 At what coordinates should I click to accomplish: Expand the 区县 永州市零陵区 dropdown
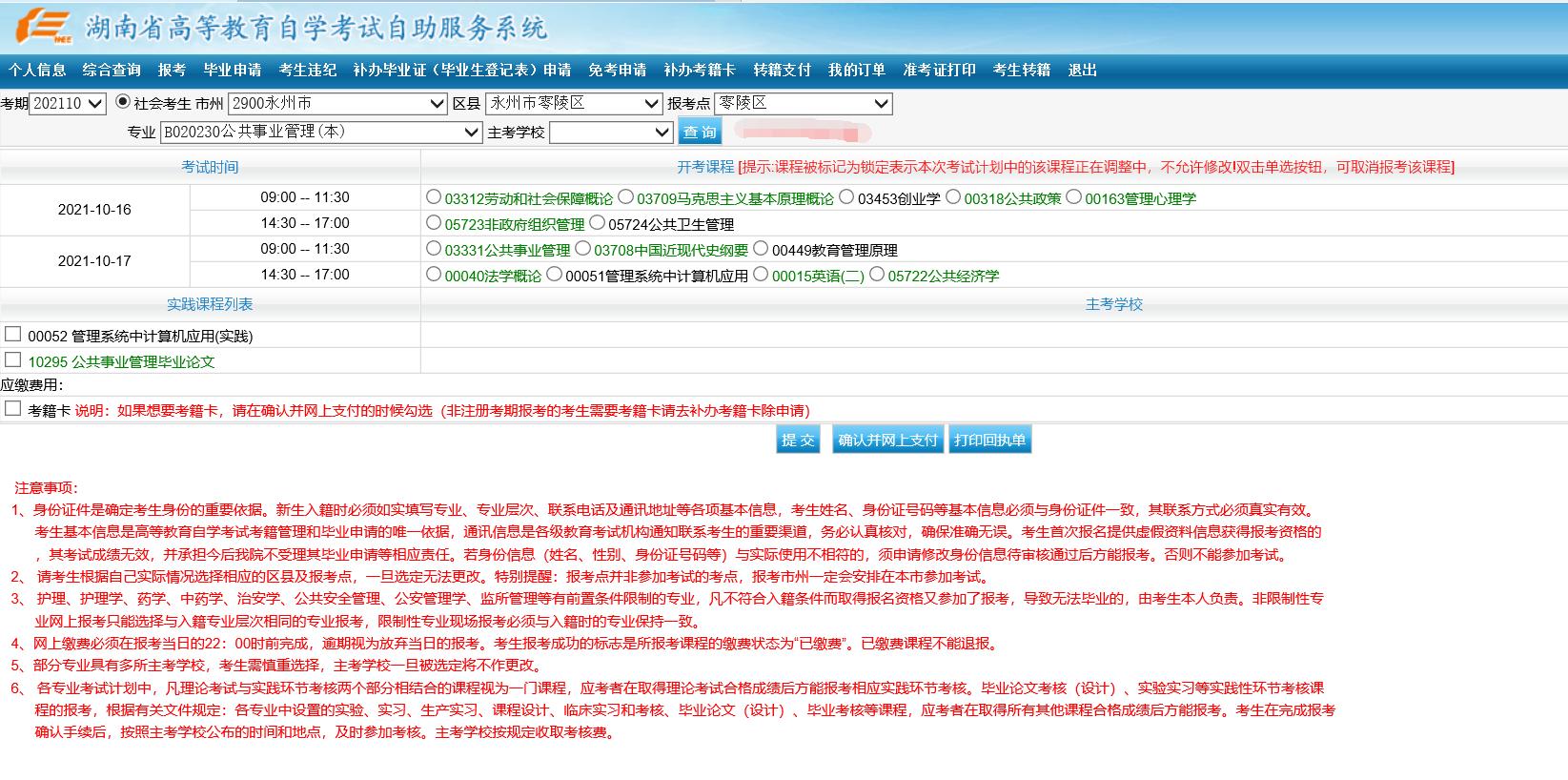coord(574,103)
